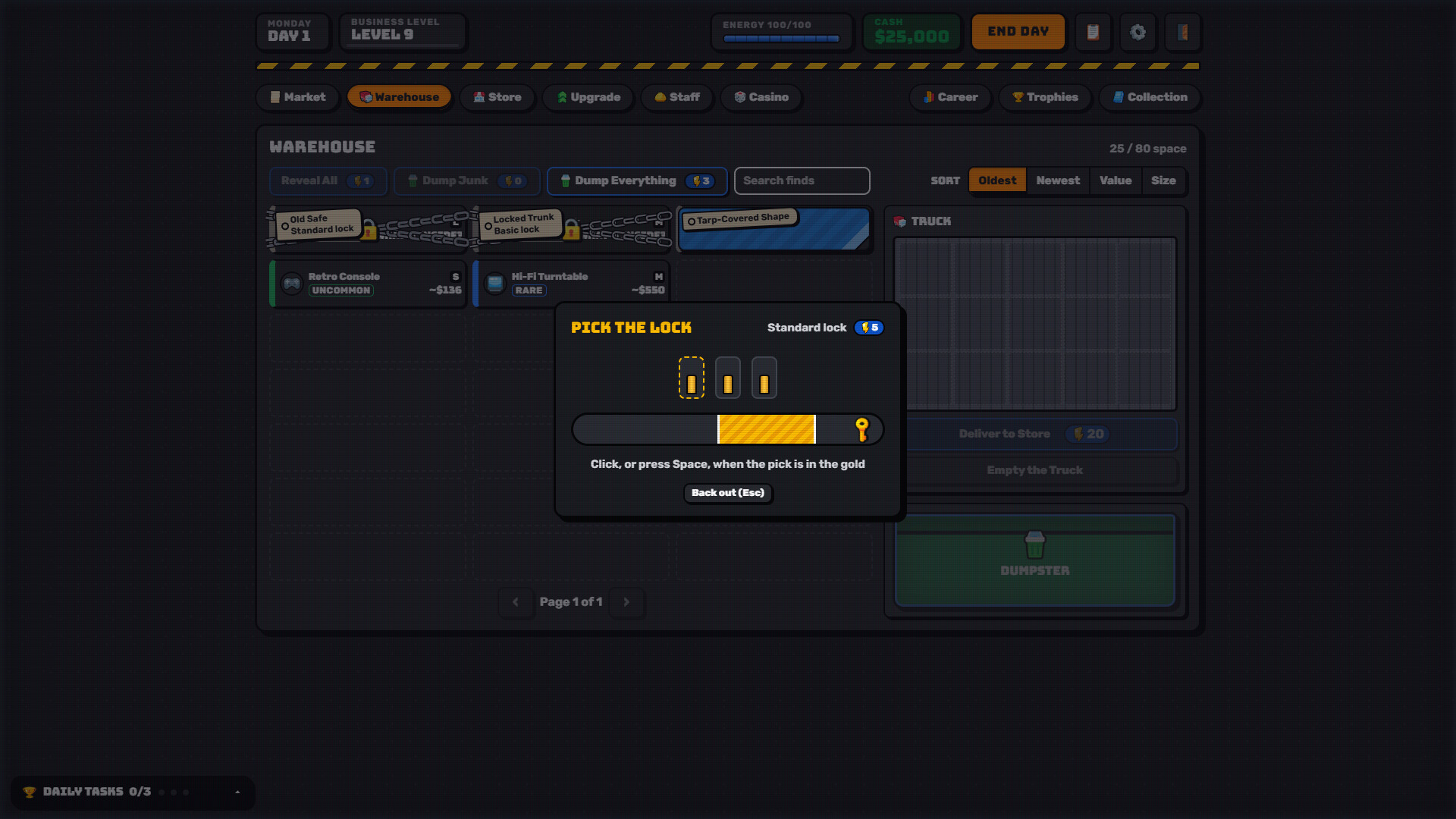Screen dimensions: 1456x819
Task: Expand the Daily Tasks panel arrow
Action: click(x=237, y=792)
